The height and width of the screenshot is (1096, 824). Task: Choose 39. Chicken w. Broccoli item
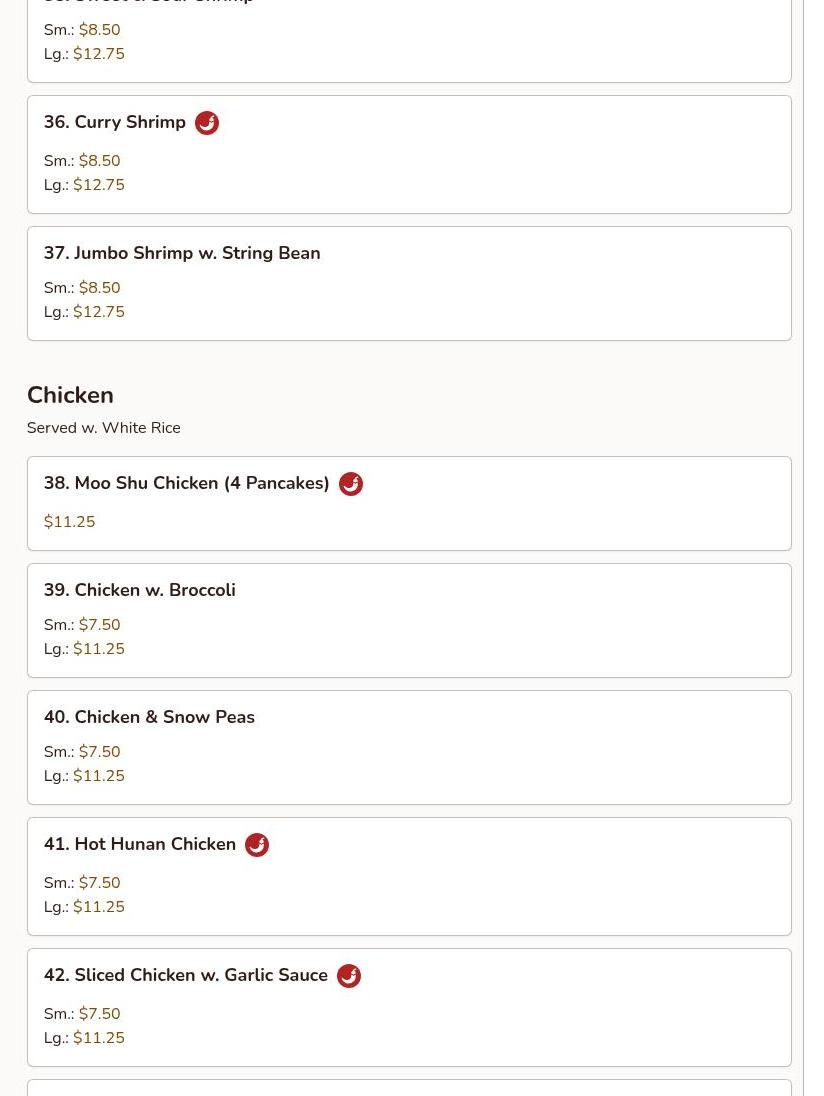click(140, 590)
